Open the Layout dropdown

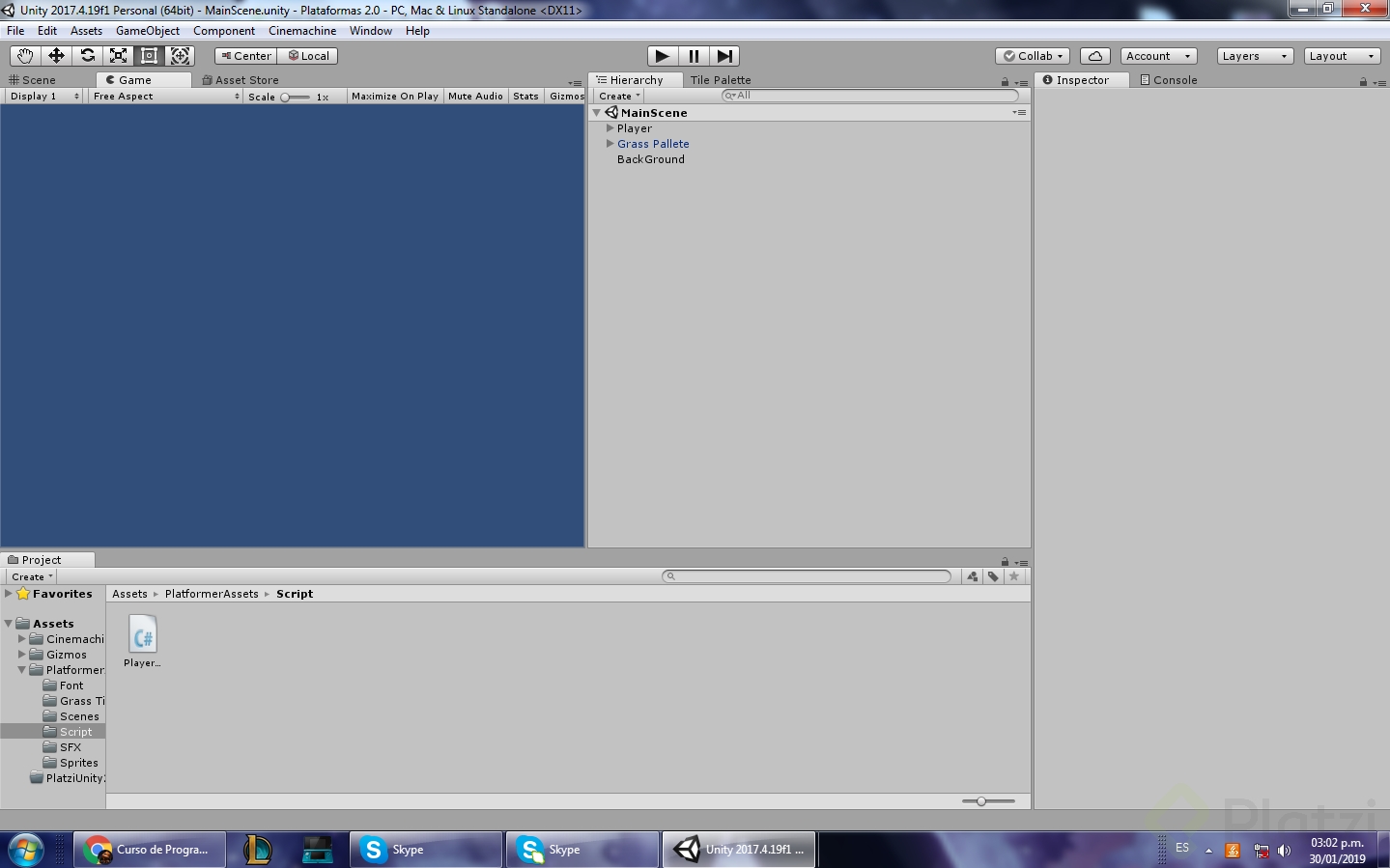(1342, 56)
